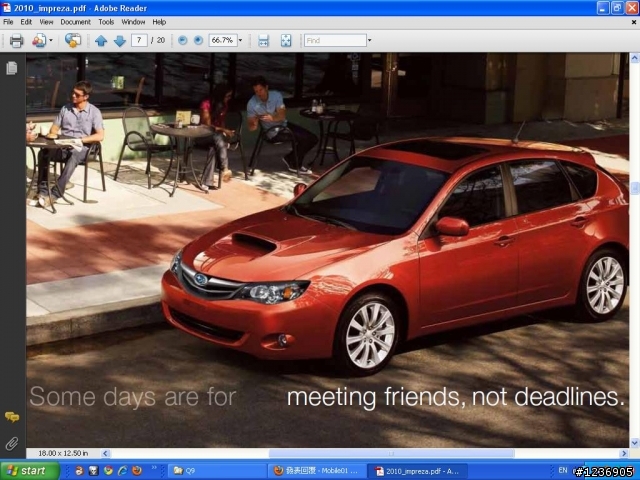Click the vertical scrollbar down arrow
The height and width of the screenshot is (480, 640).
(x=634, y=442)
